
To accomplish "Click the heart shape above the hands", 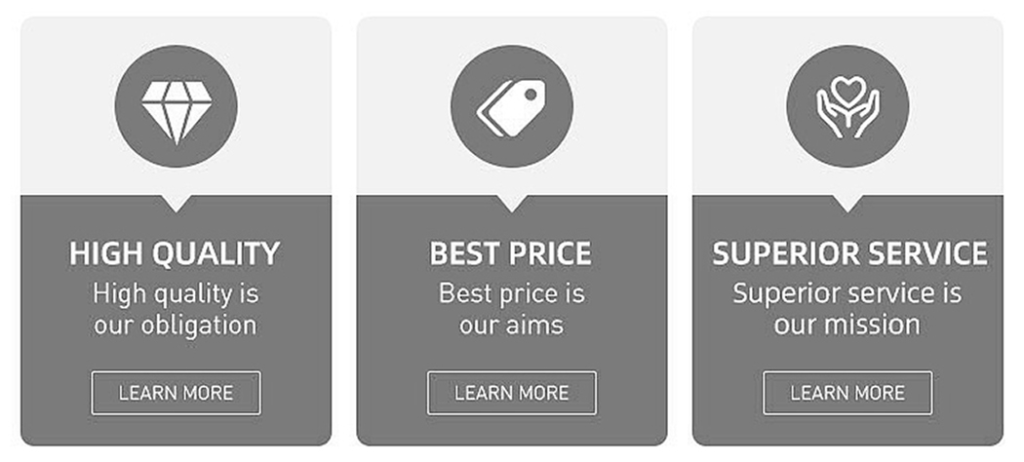I will tap(847, 91).
